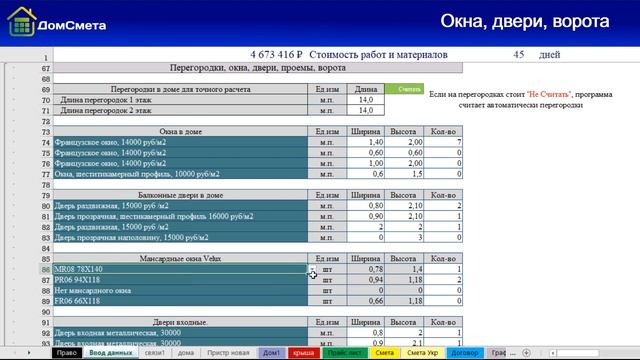The width and height of the screenshot is (640, 360).
Task: Click quantity 7 in row 74
Action: [x=443, y=142]
